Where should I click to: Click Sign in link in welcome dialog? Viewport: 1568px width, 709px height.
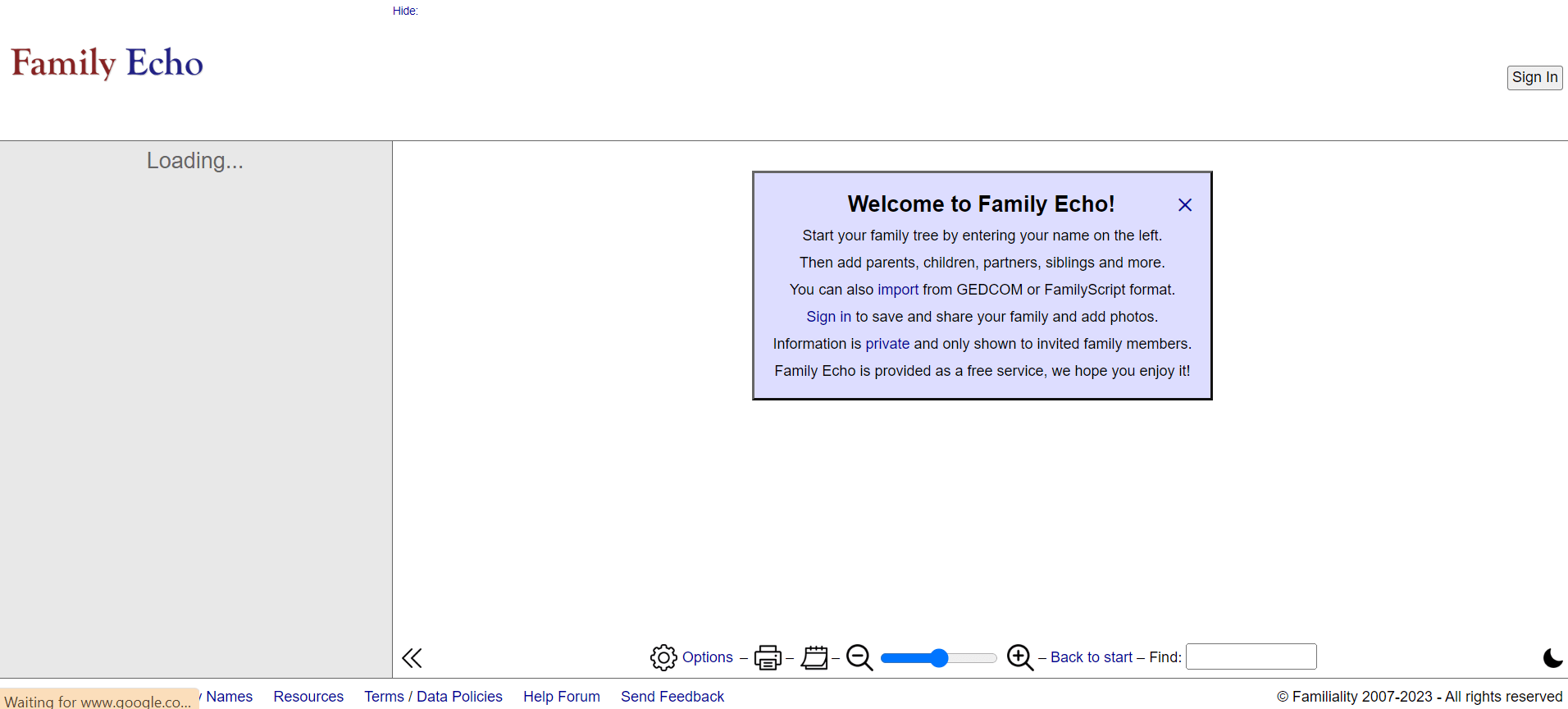(828, 317)
